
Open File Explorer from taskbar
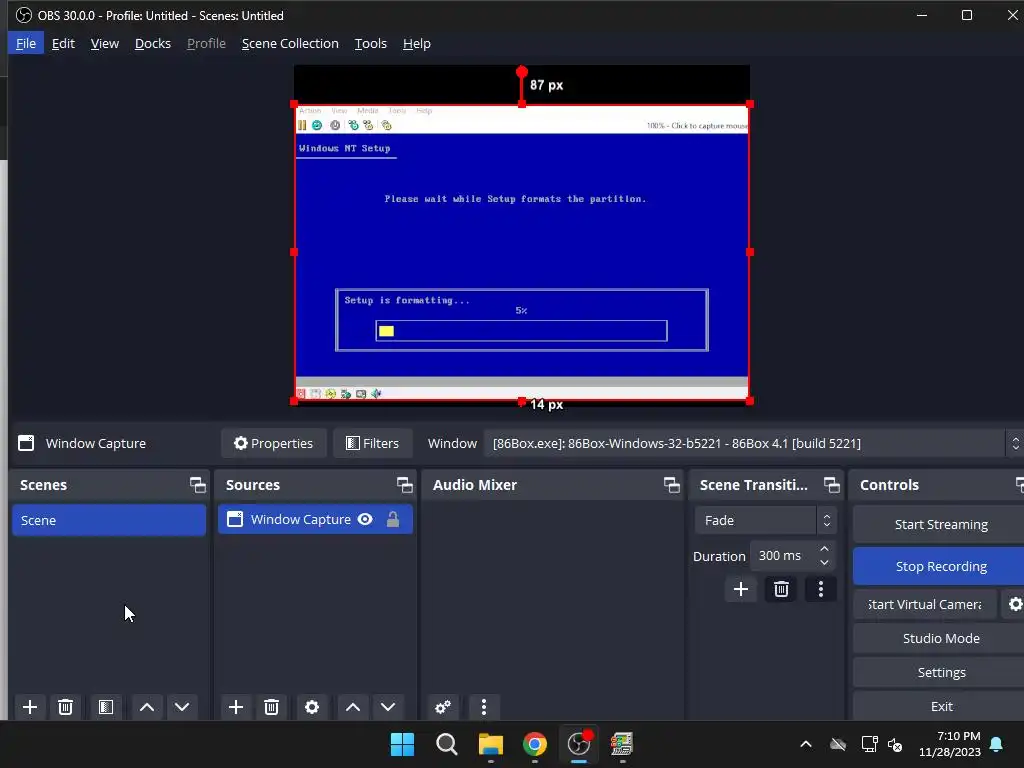[x=490, y=744]
